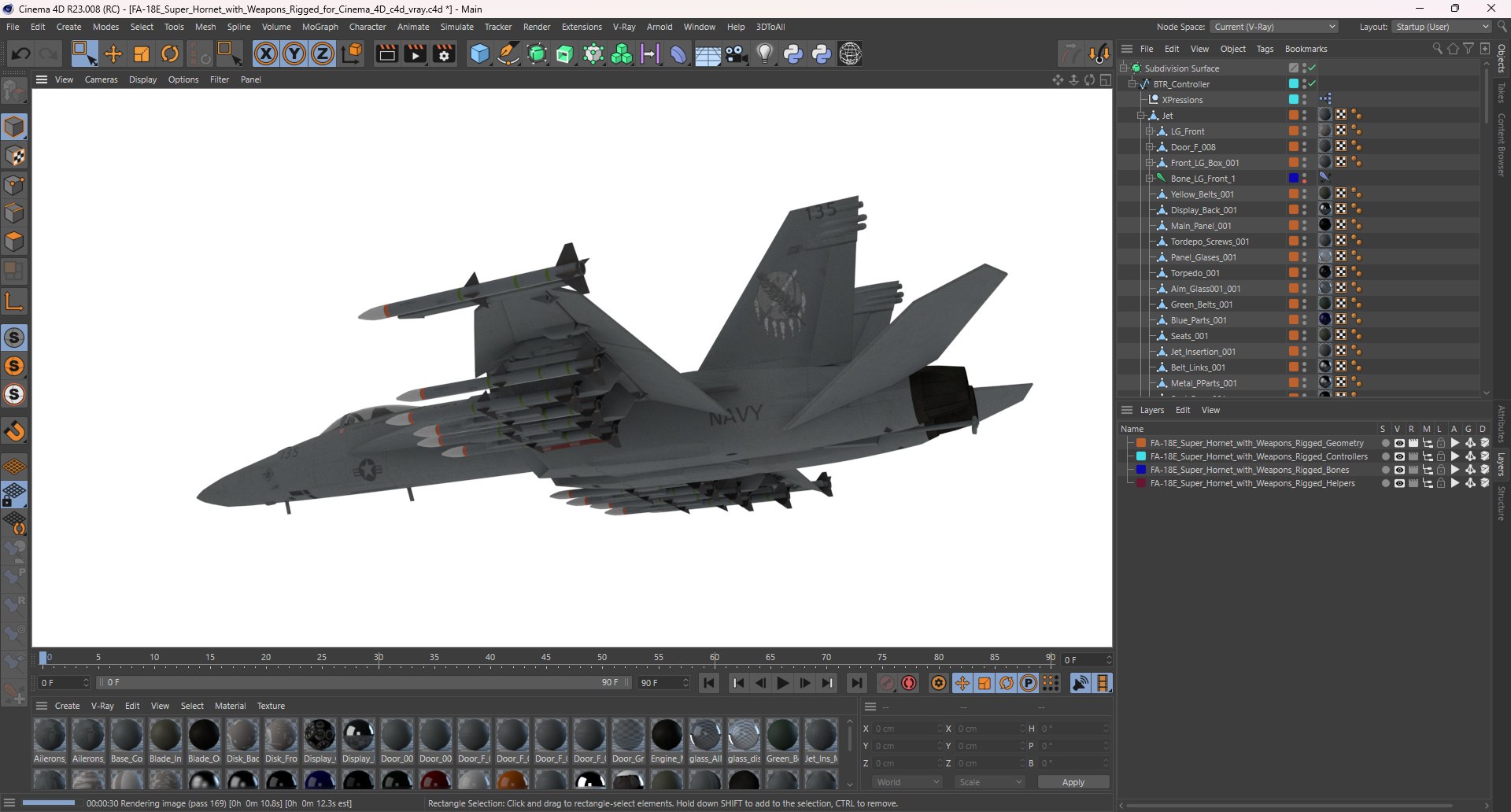Select the Seats_001 object
This screenshot has height=812, width=1511.
pyautogui.click(x=1189, y=336)
